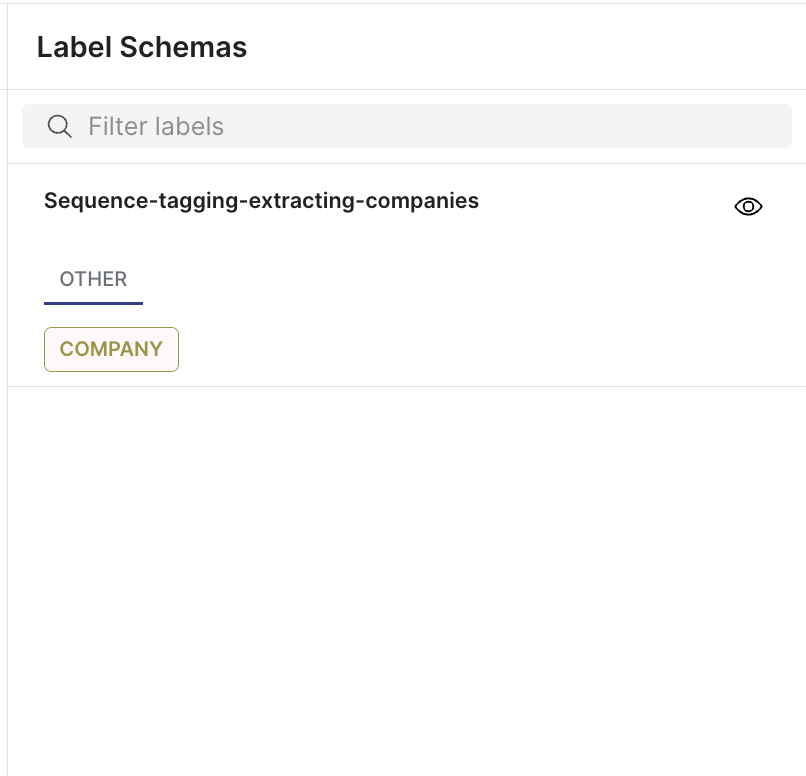
Task: Click the Sequence-tagging-extracting-companies schema title
Action: tap(261, 201)
